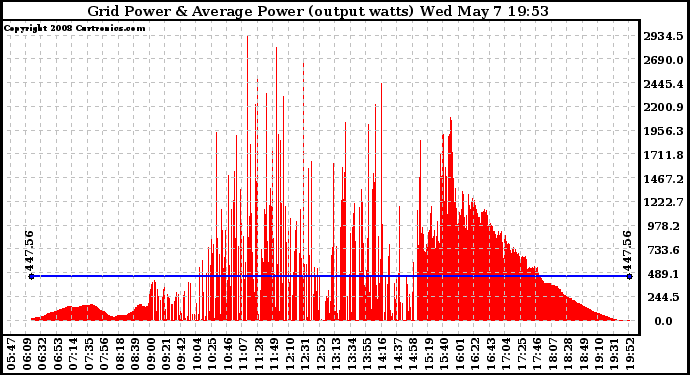
Task: Click the 08:39 time label
Action: tap(135, 354)
